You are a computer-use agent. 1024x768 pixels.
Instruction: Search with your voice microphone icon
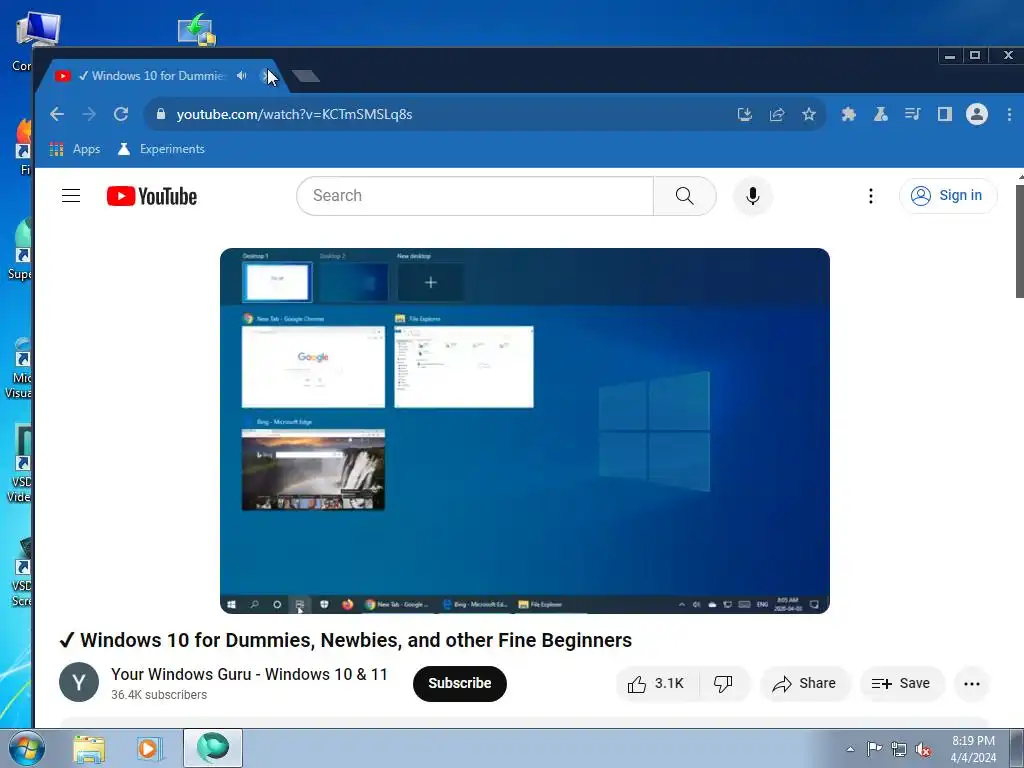point(752,196)
